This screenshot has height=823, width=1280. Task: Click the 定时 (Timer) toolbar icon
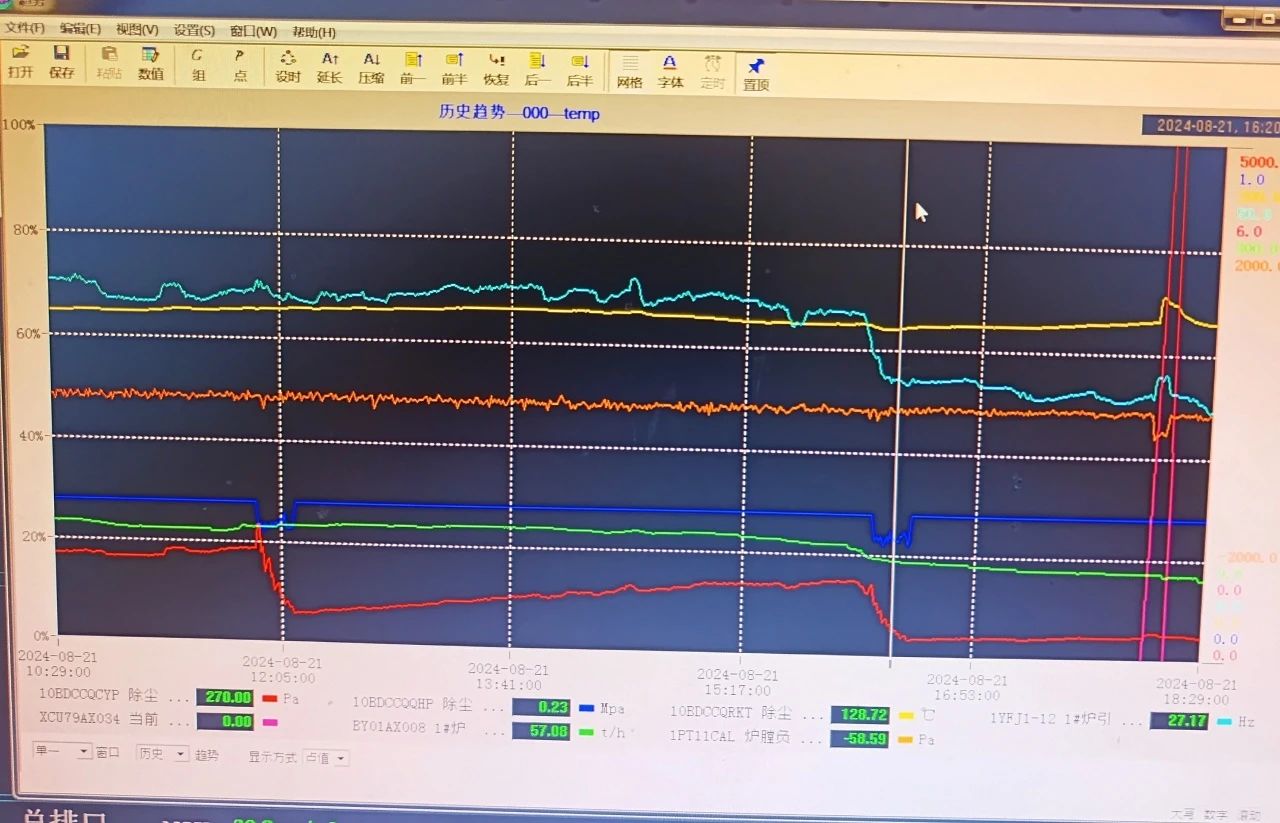pyautogui.click(x=712, y=73)
